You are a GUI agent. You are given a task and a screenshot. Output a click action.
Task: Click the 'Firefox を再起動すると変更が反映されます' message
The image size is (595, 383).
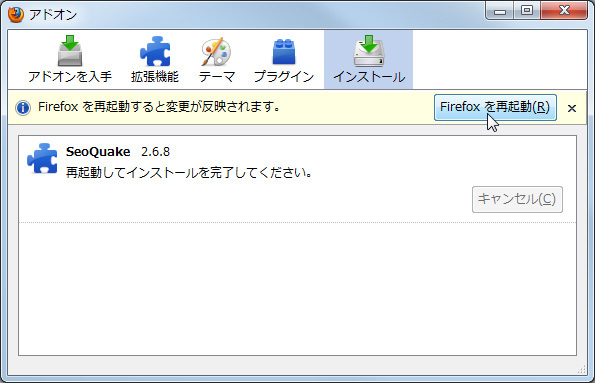[159, 107]
